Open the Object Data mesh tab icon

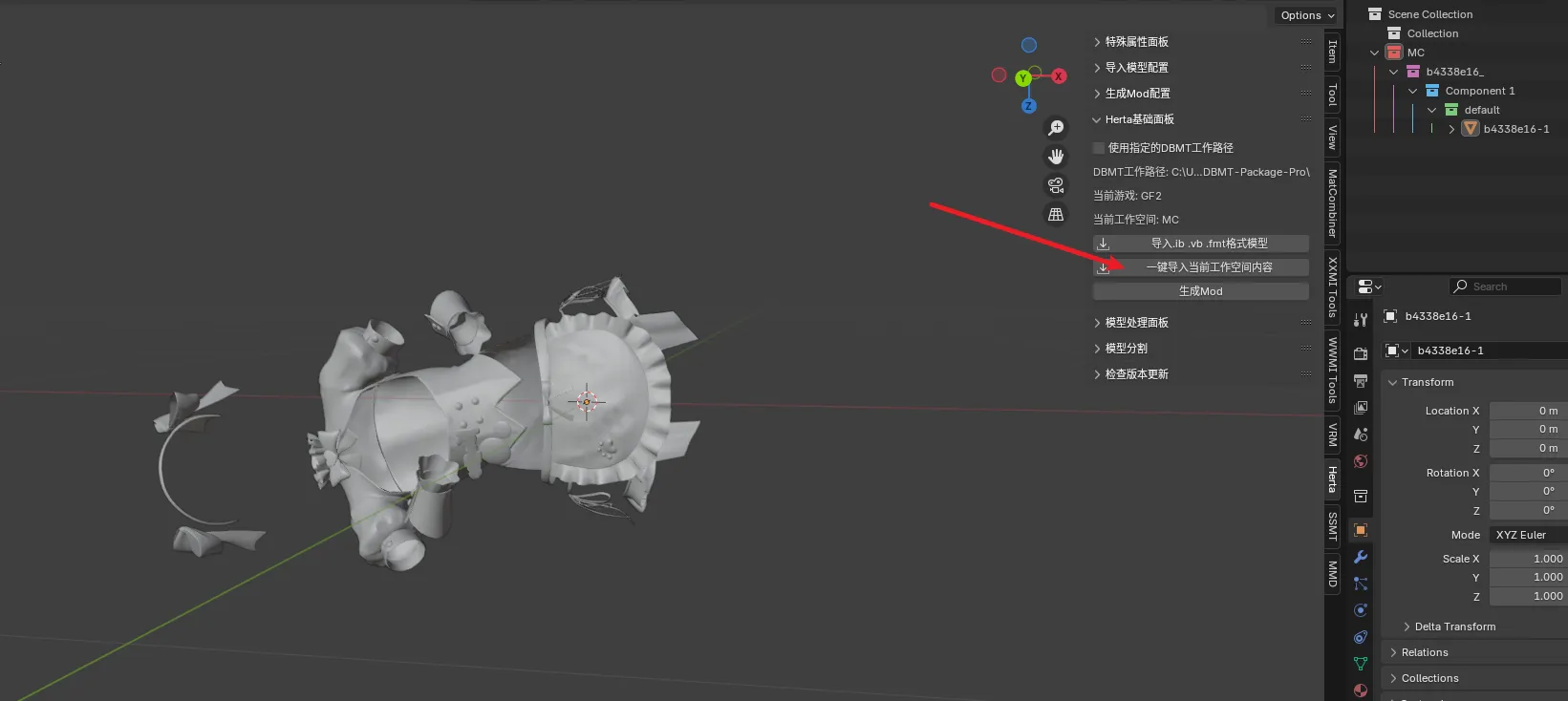tap(1361, 664)
